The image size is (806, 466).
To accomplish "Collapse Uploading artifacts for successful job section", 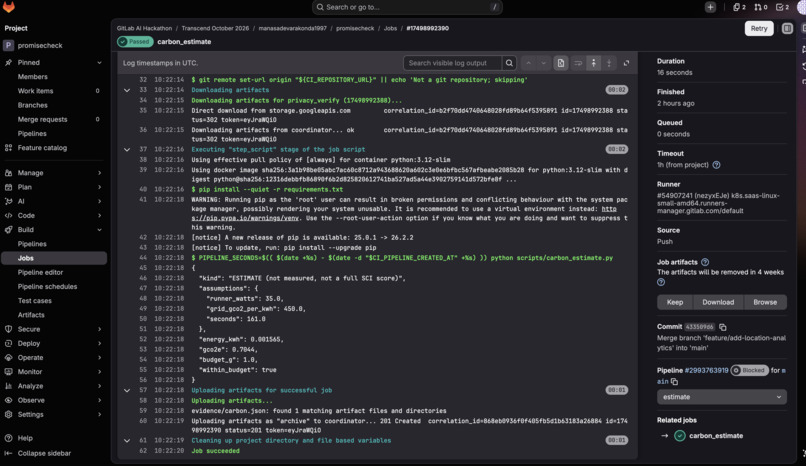I will [x=126, y=390].
